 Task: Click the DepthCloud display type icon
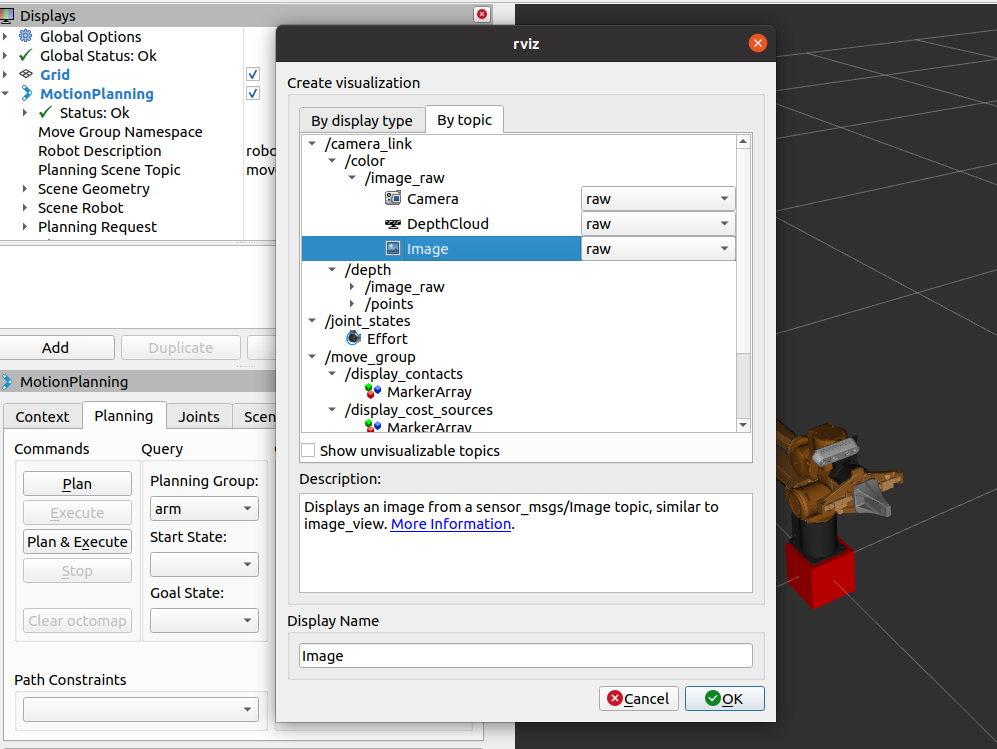393,224
